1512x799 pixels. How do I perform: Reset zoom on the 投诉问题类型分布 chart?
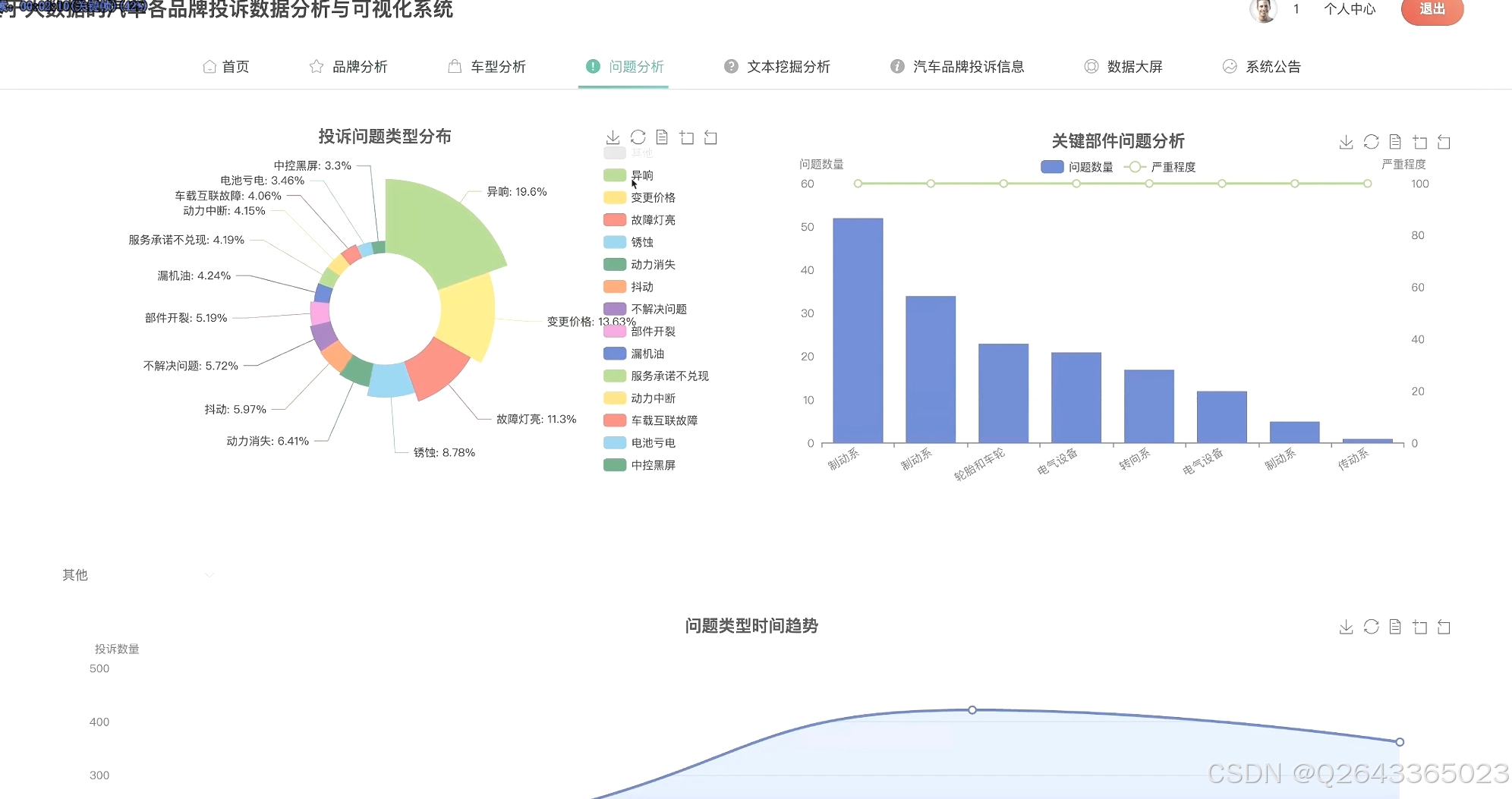point(711,137)
